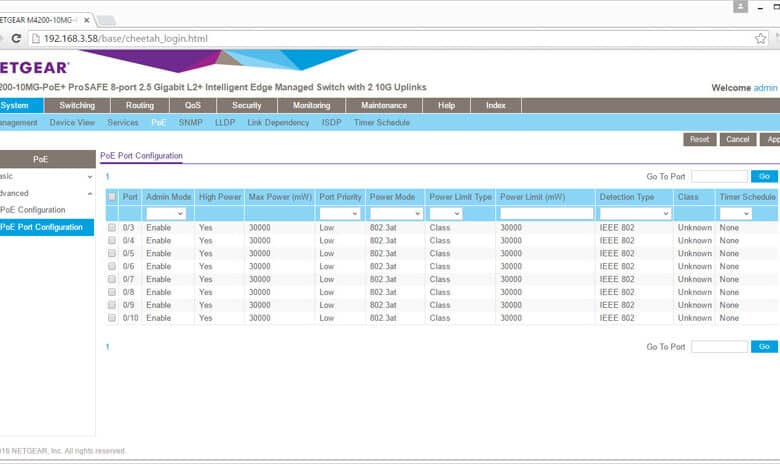Click the top Go button
This screenshot has height=464, width=780.
click(764, 177)
